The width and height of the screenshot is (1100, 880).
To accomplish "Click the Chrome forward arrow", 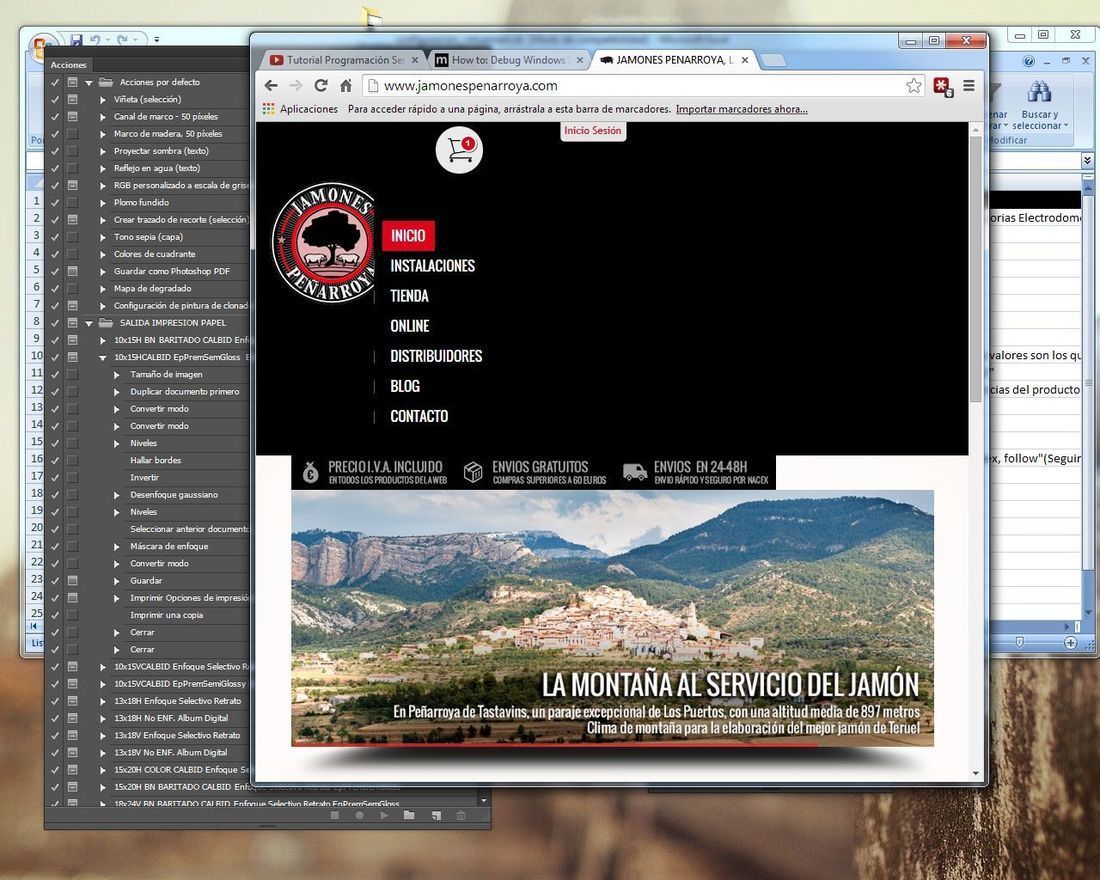I will (296, 86).
